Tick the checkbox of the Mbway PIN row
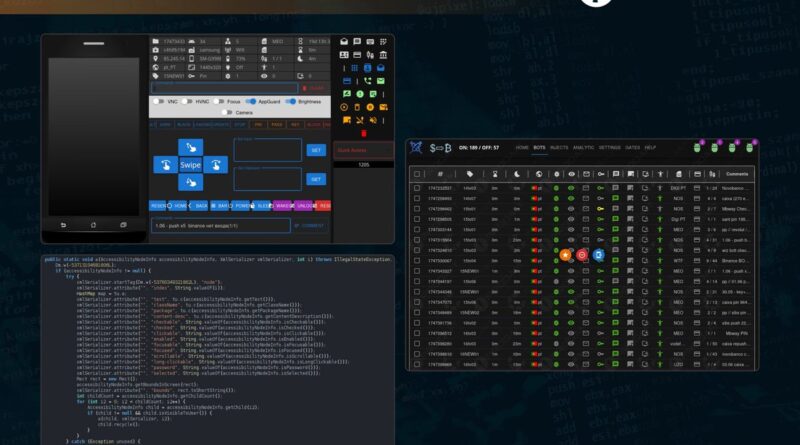This screenshot has height=445, width=800. tap(417, 333)
